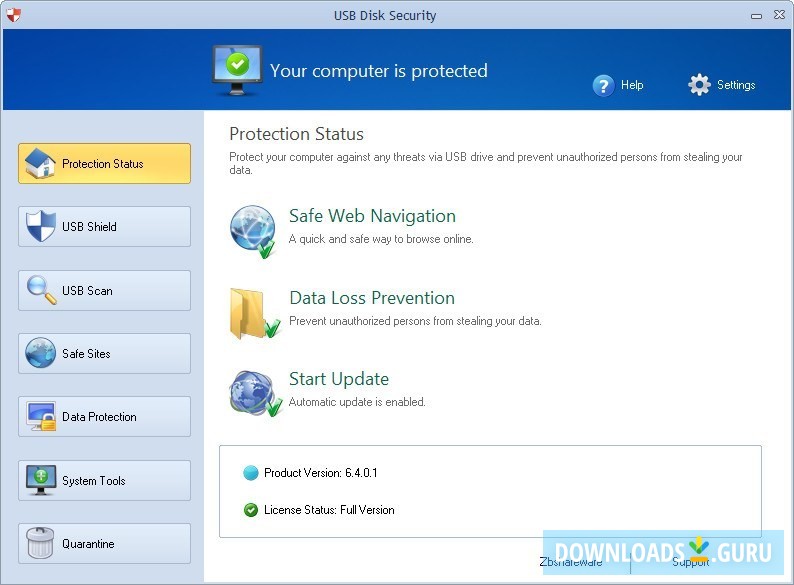Open the Zbshareware link at bottom
794x585 pixels.
(x=571, y=562)
